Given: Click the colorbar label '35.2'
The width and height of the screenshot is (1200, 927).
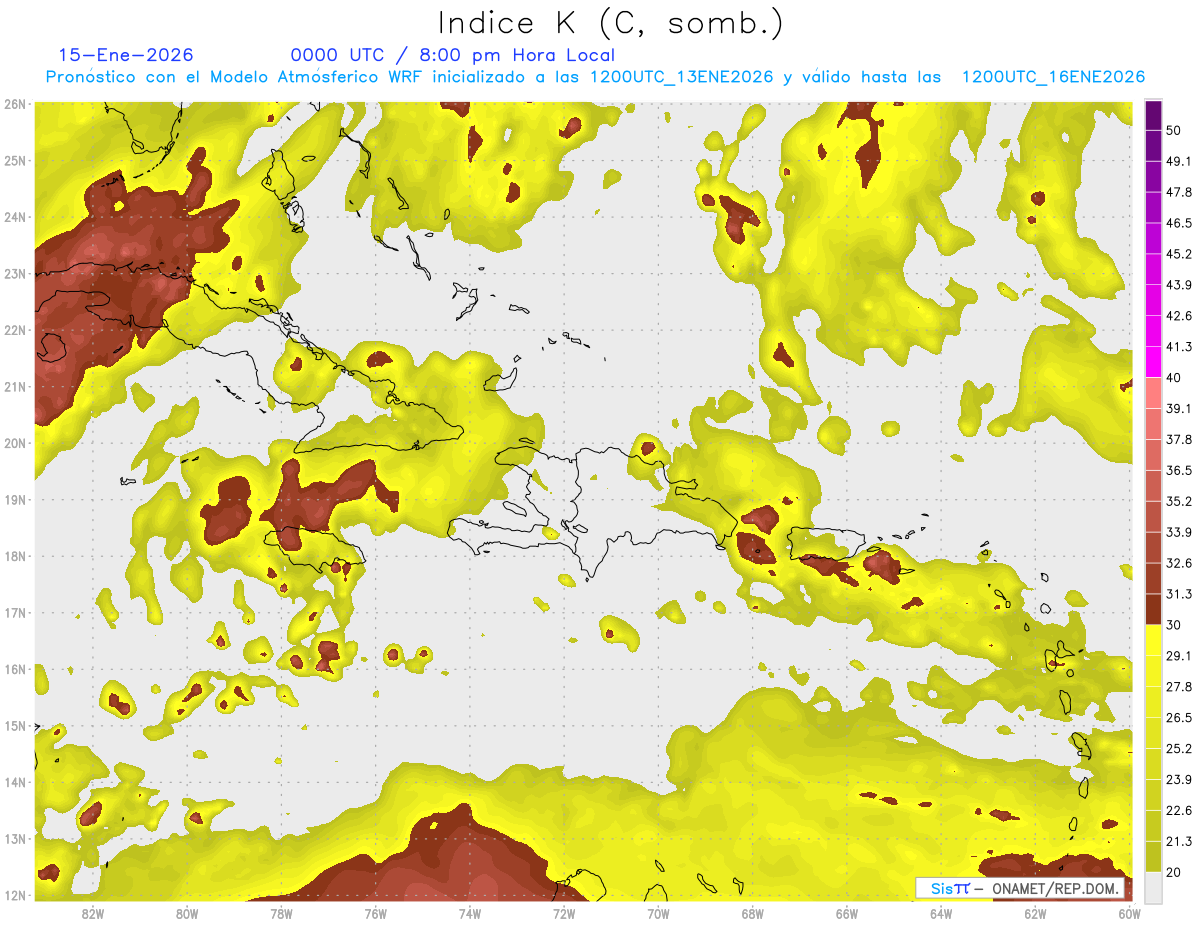Looking at the screenshot, I should (1178, 501).
